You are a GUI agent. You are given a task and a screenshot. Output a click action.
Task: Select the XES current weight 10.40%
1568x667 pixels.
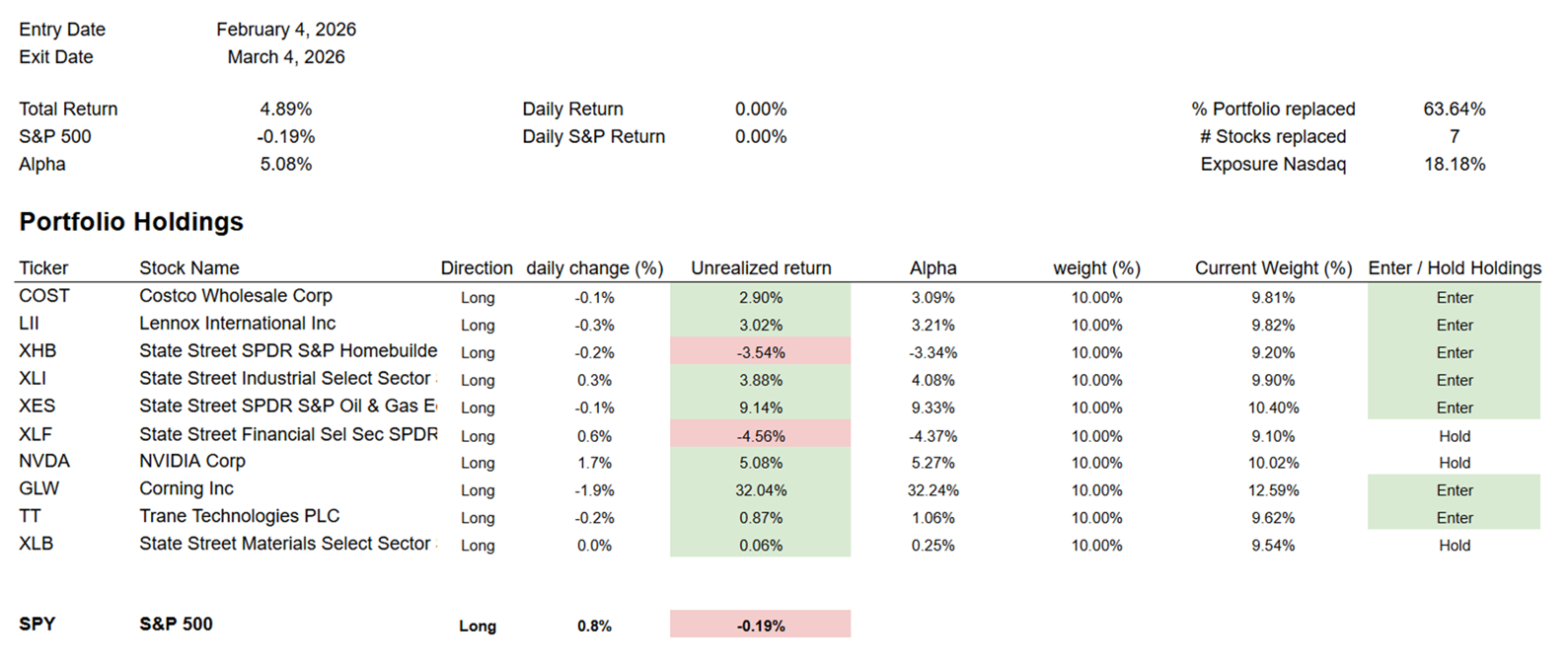click(x=1273, y=408)
